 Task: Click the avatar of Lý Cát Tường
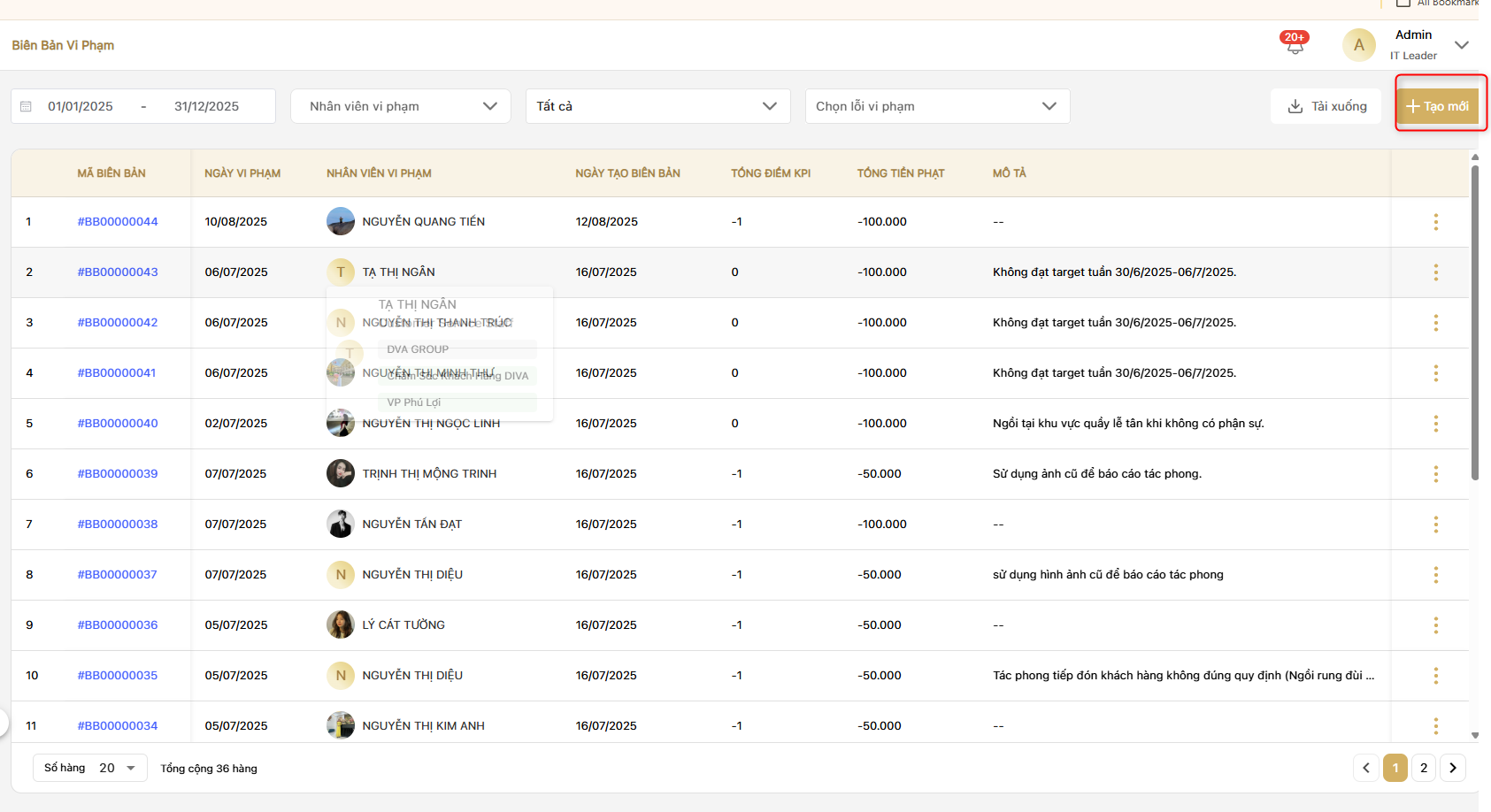point(341,625)
